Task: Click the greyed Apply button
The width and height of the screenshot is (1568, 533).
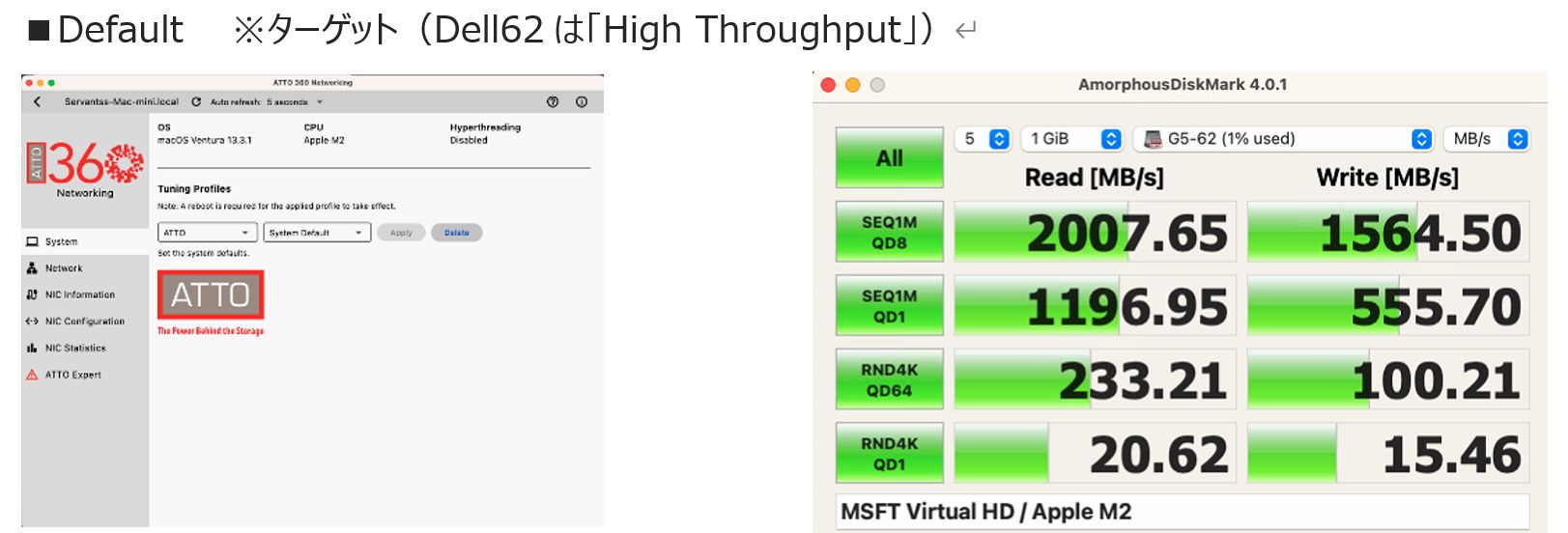Action: coord(401,233)
